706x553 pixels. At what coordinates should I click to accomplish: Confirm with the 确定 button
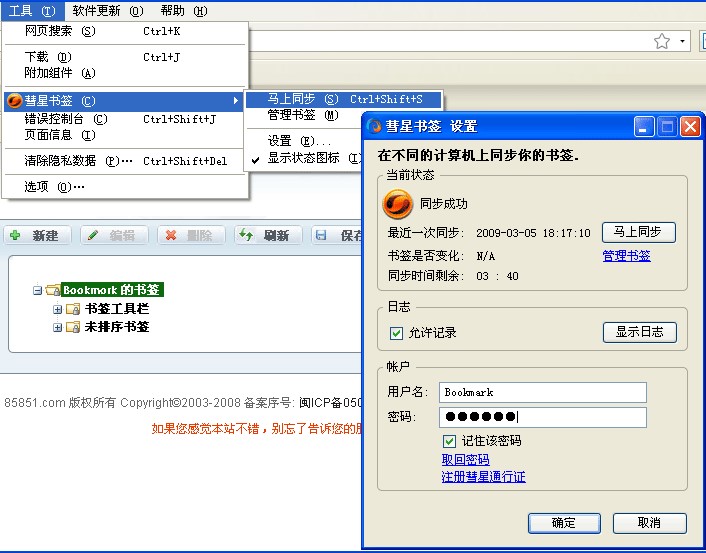(x=564, y=523)
